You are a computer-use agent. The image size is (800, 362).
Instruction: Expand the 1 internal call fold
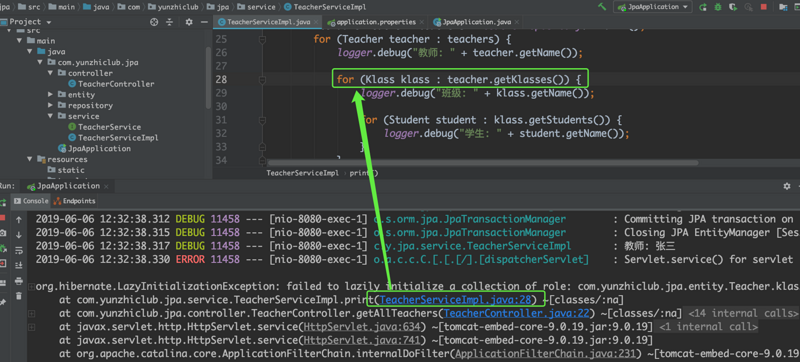tap(708, 327)
